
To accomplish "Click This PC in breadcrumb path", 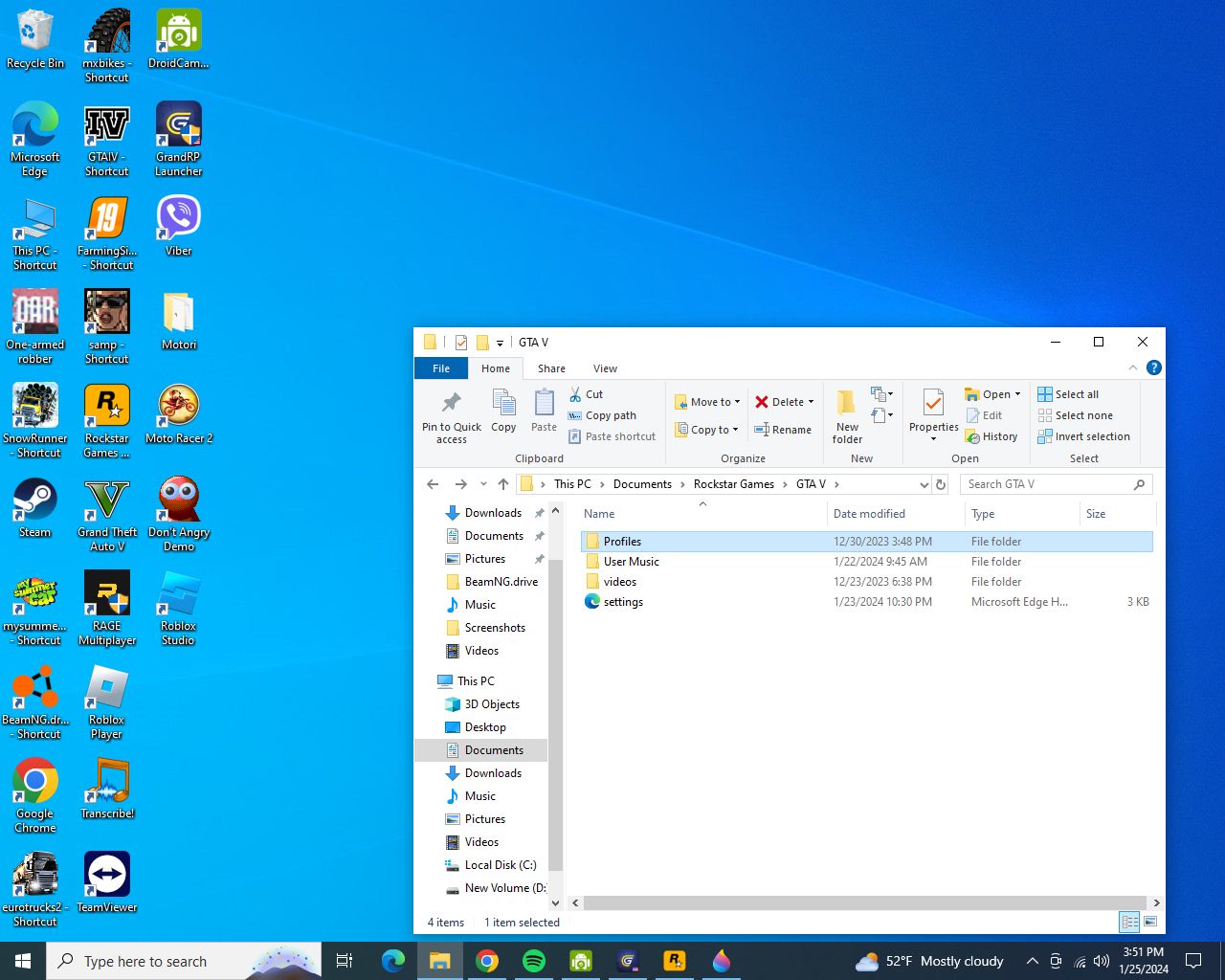I will 572,484.
